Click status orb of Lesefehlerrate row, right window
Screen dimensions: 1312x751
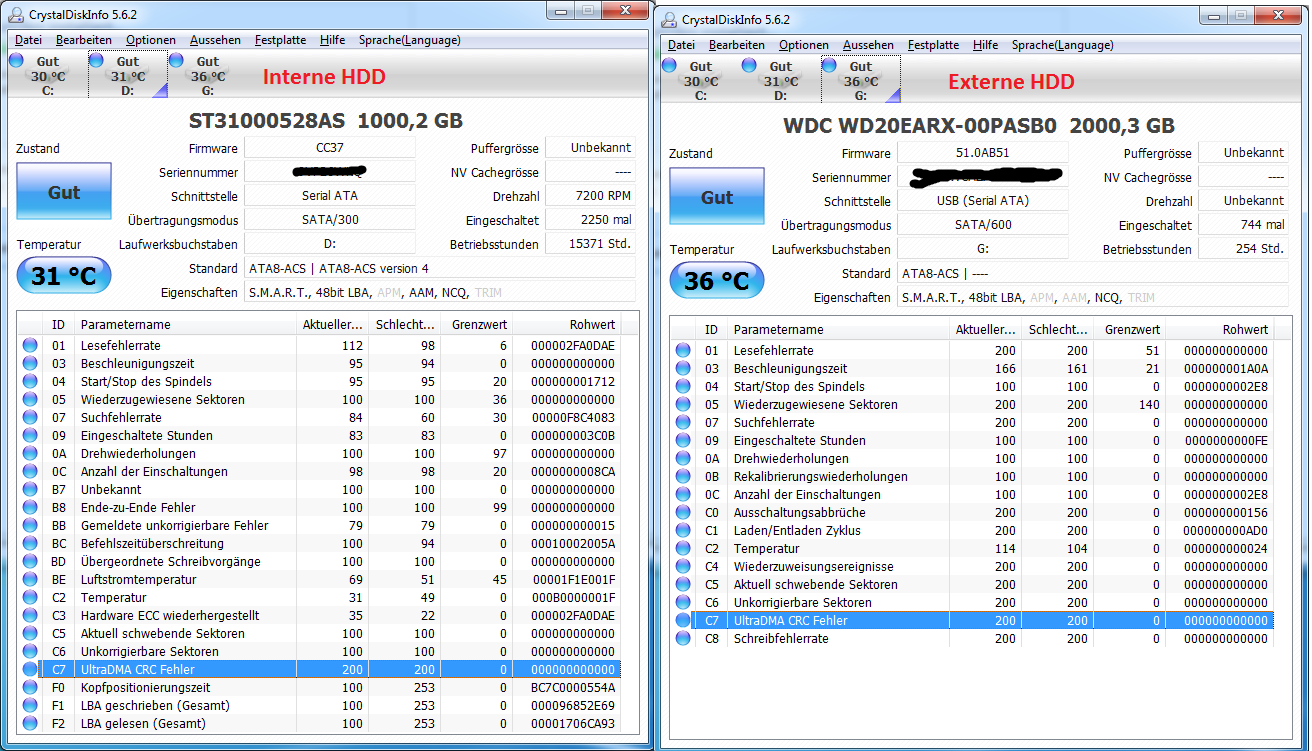(x=683, y=350)
